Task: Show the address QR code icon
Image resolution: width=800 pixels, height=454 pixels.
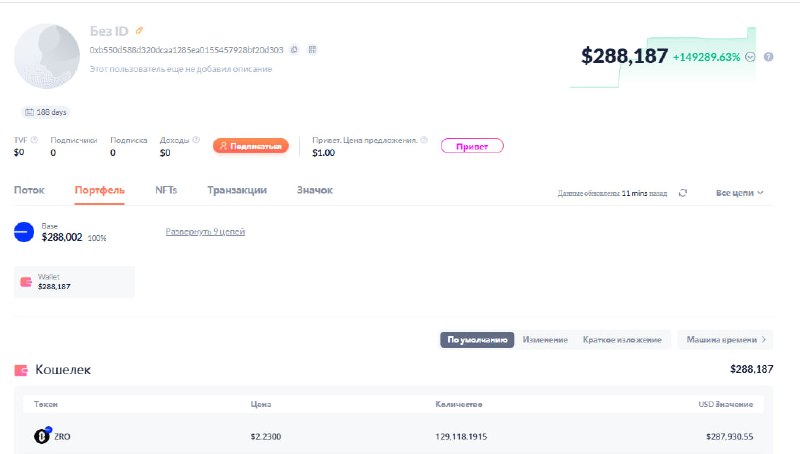Action: pyautogui.click(x=312, y=49)
